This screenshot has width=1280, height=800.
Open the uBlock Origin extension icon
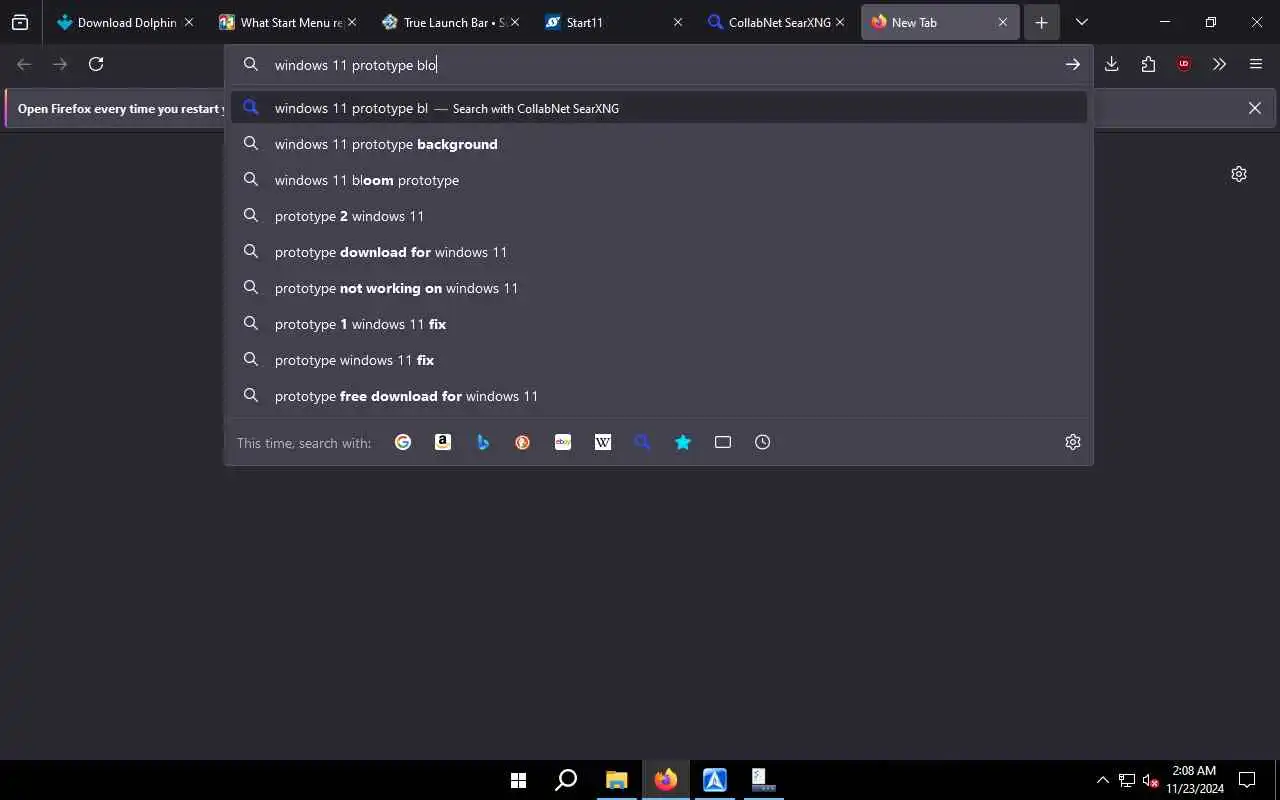pyautogui.click(x=1184, y=64)
